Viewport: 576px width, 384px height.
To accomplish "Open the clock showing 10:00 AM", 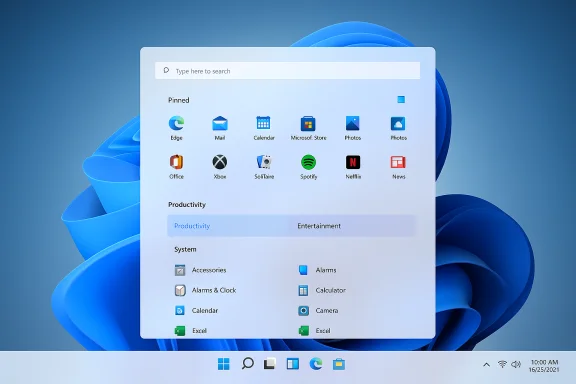I will coord(544,366).
